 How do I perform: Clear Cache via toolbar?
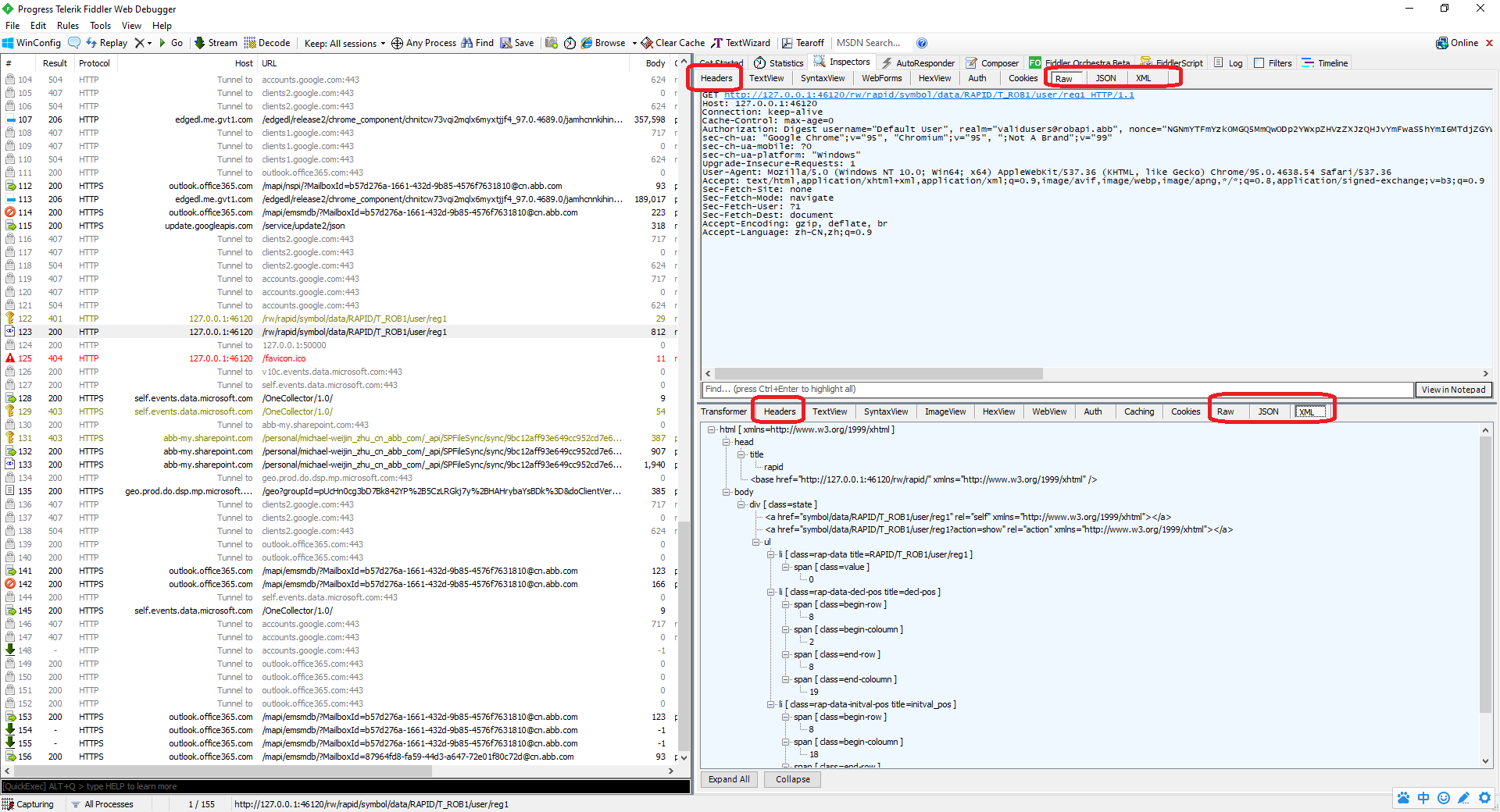(x=673, y=43)
